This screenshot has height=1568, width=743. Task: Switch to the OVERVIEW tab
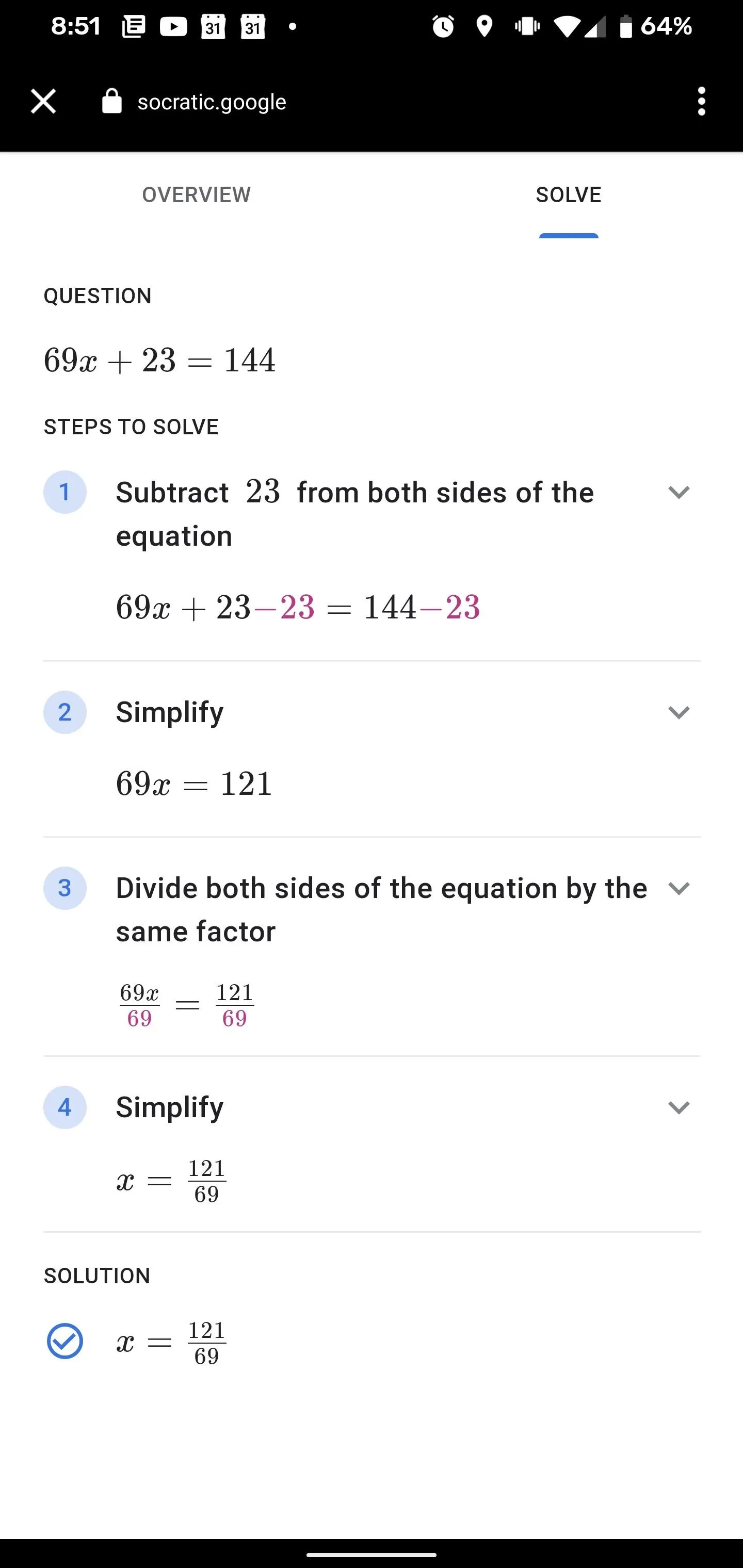[196, 195]
